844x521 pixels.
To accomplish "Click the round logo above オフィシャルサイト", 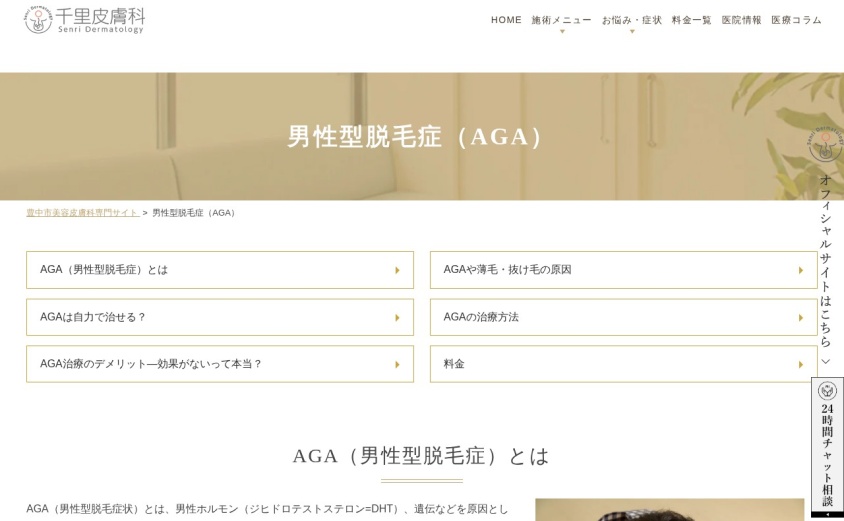I will [x=825, y=144].
